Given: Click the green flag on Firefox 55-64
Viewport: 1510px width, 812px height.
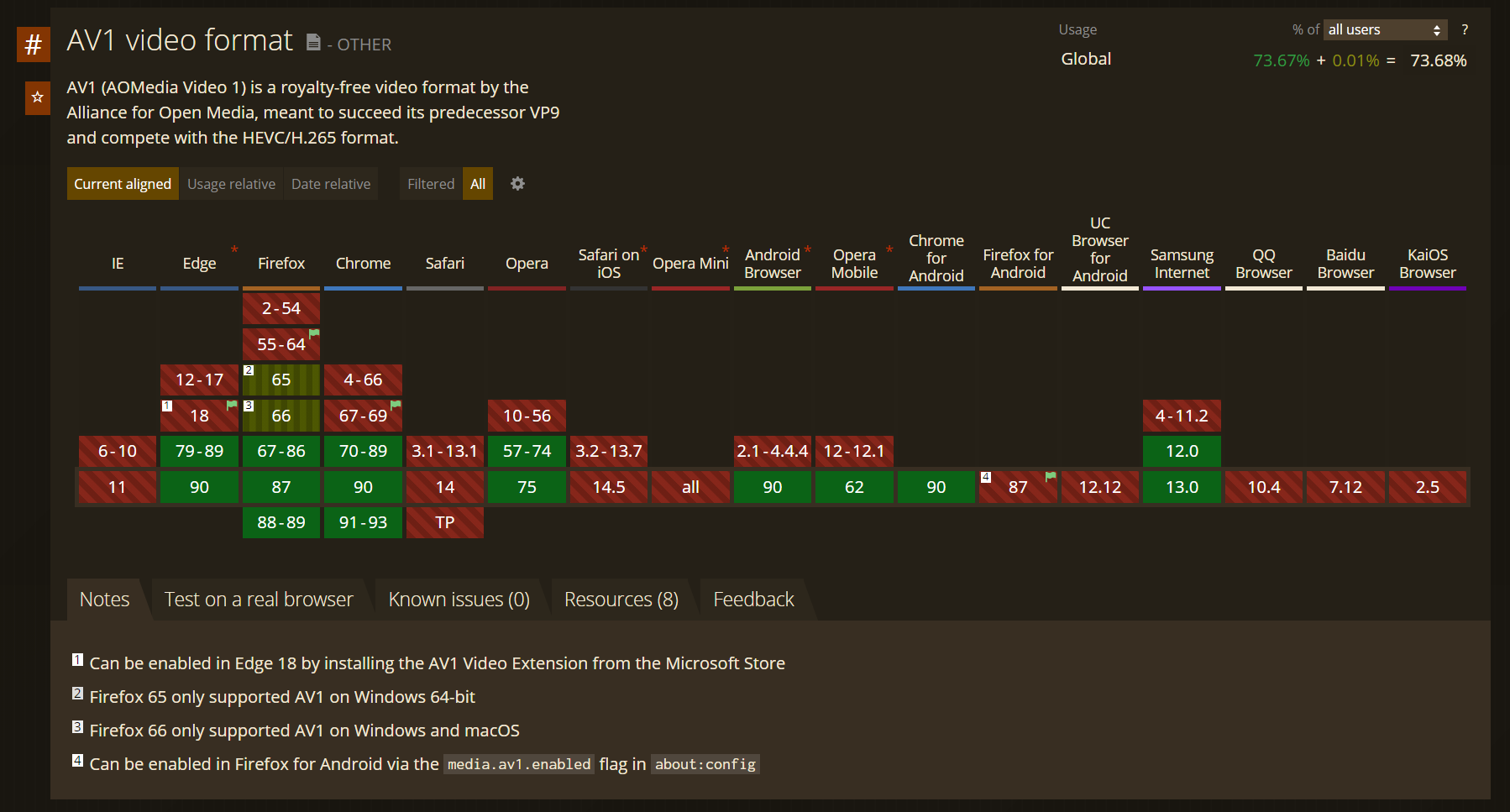Looking at the screenshot, I should 314,333.
